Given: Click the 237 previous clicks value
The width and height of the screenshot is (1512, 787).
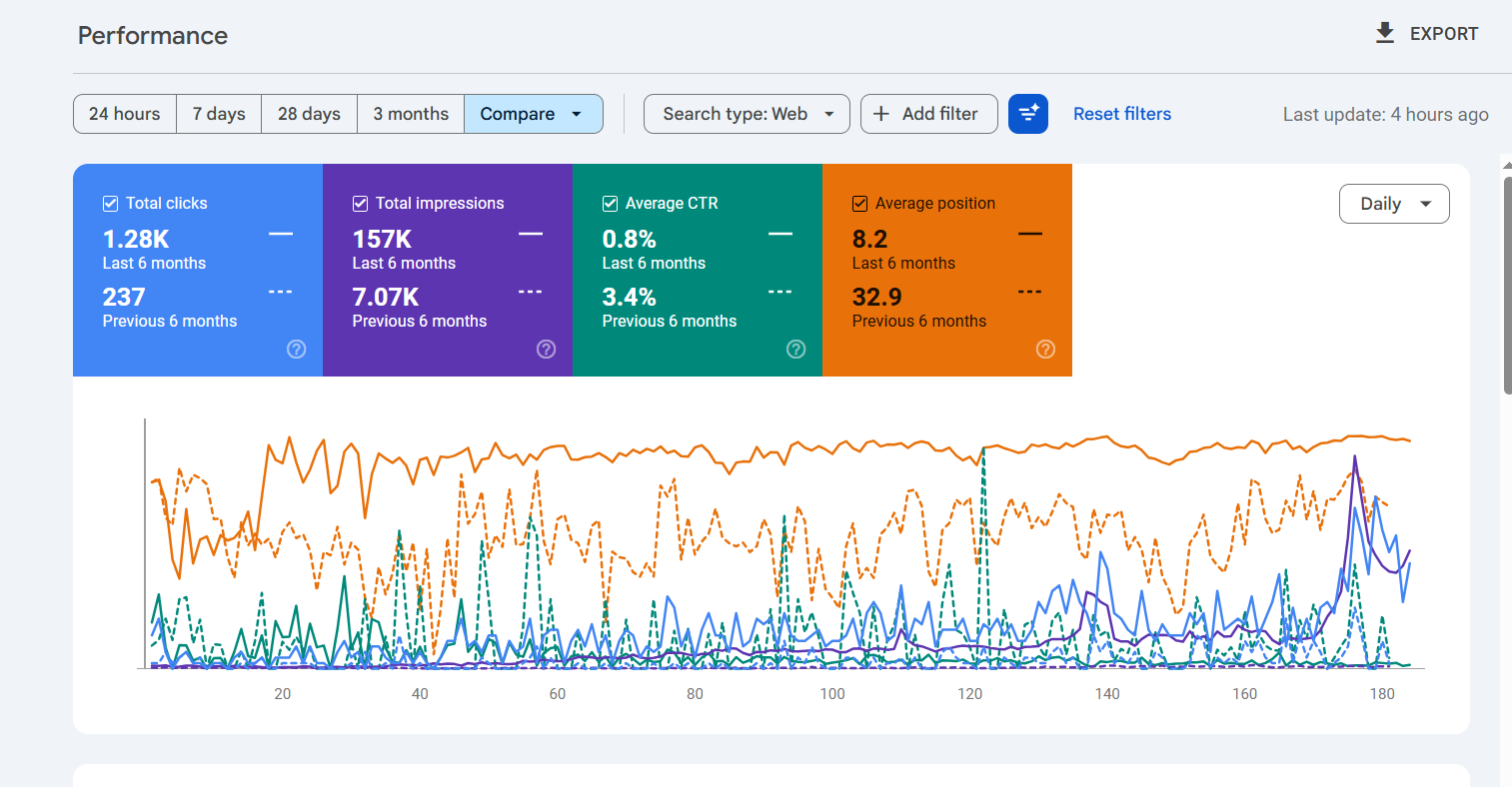Looking at the screenshot, I should click(124, 298).
